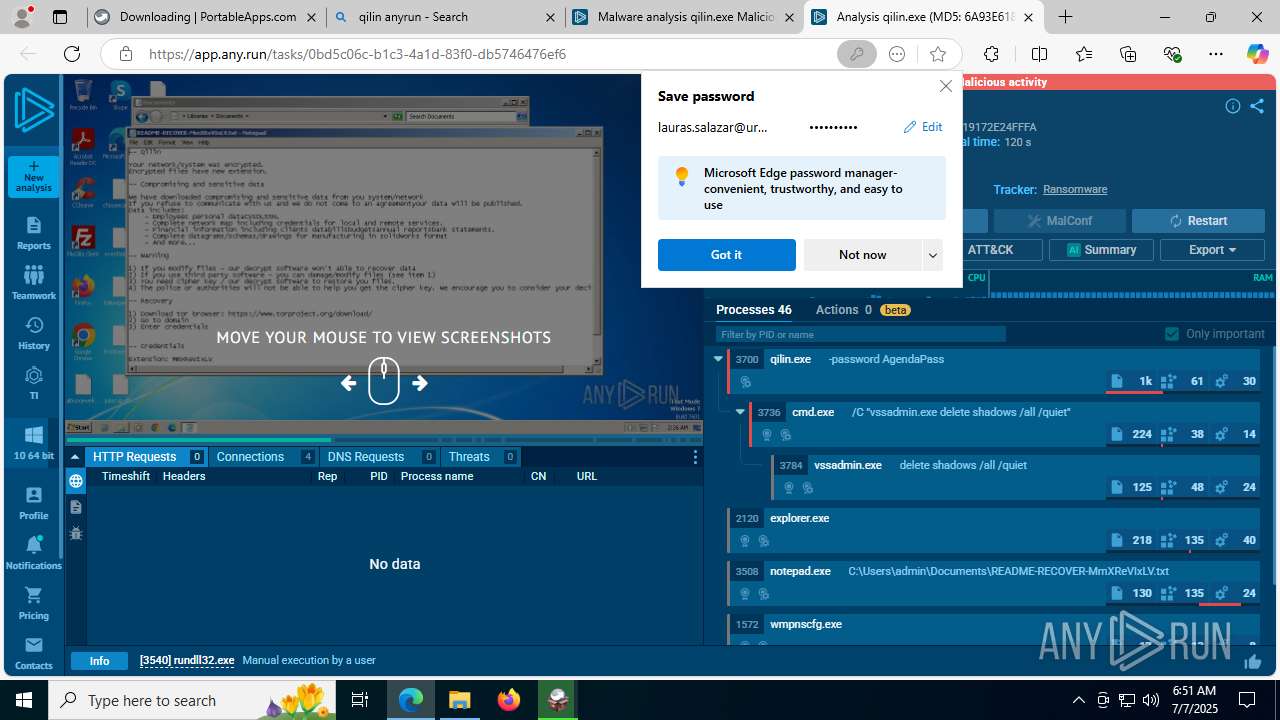Select the files document icon below globe
Viewport: 1280px width, 720px height.
pos(76,507)
